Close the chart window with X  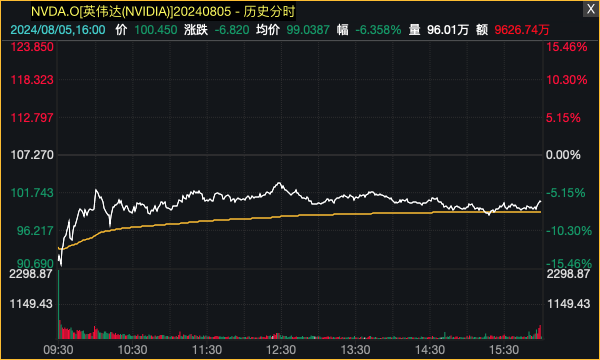tap(591, 9)
